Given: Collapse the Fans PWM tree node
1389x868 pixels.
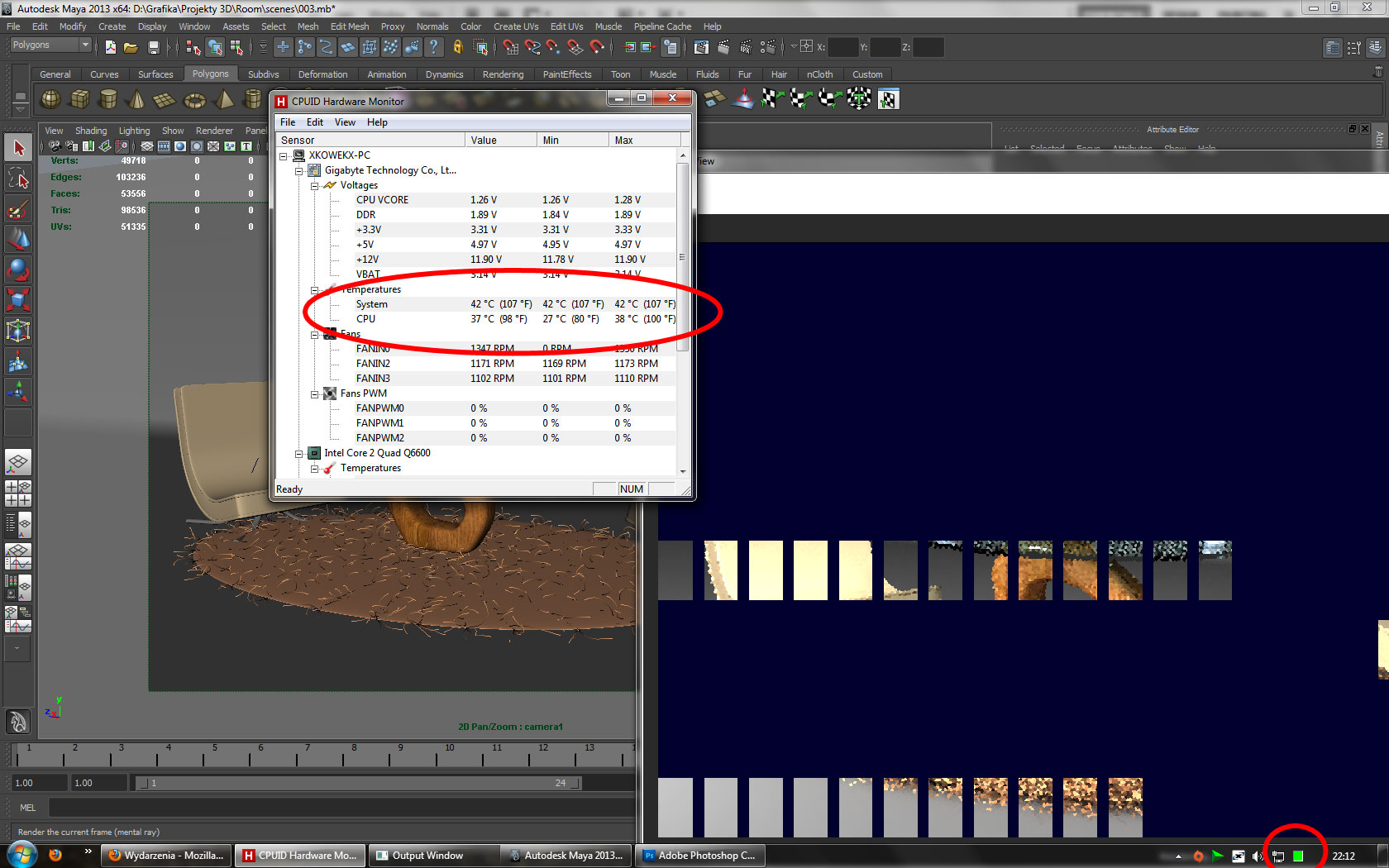Looking at the screenshot, I should point(315,393).
